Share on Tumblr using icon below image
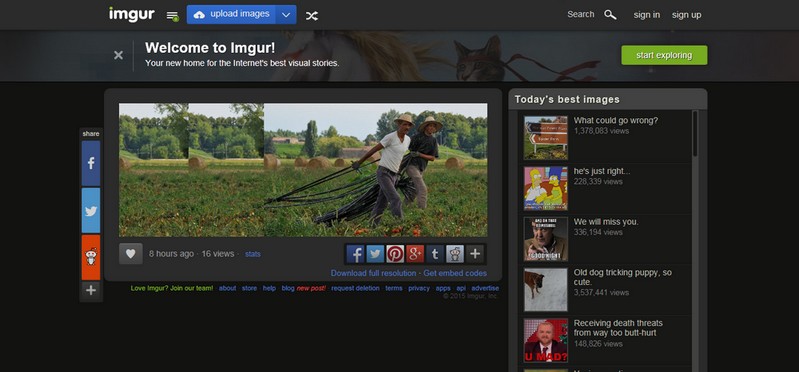 435,254
